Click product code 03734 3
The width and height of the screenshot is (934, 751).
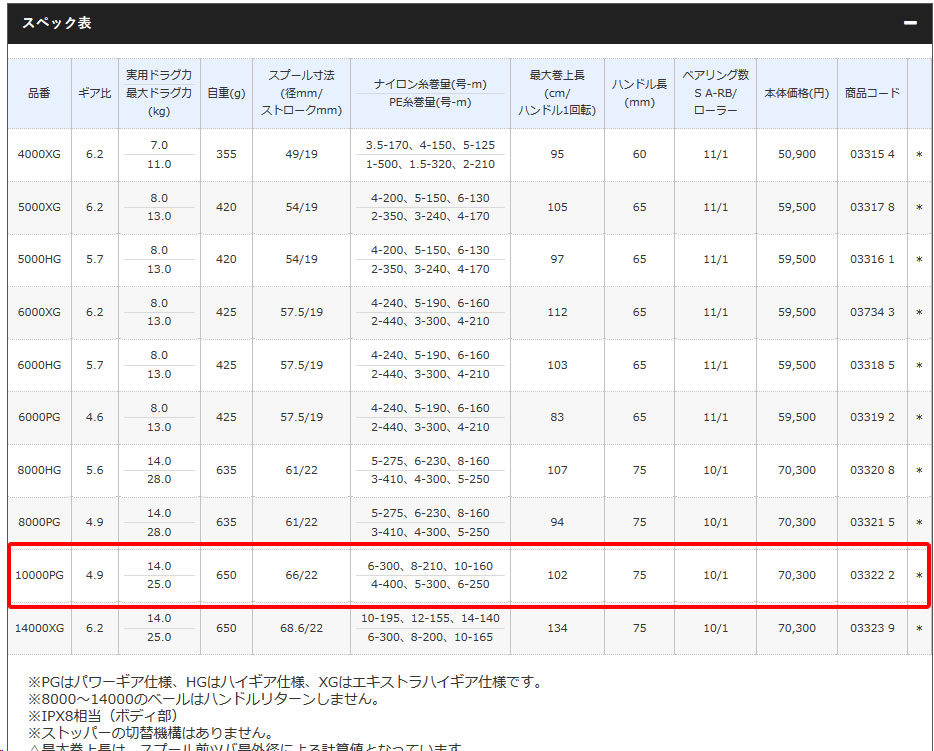pyautogui.click(x=872, y=312)
